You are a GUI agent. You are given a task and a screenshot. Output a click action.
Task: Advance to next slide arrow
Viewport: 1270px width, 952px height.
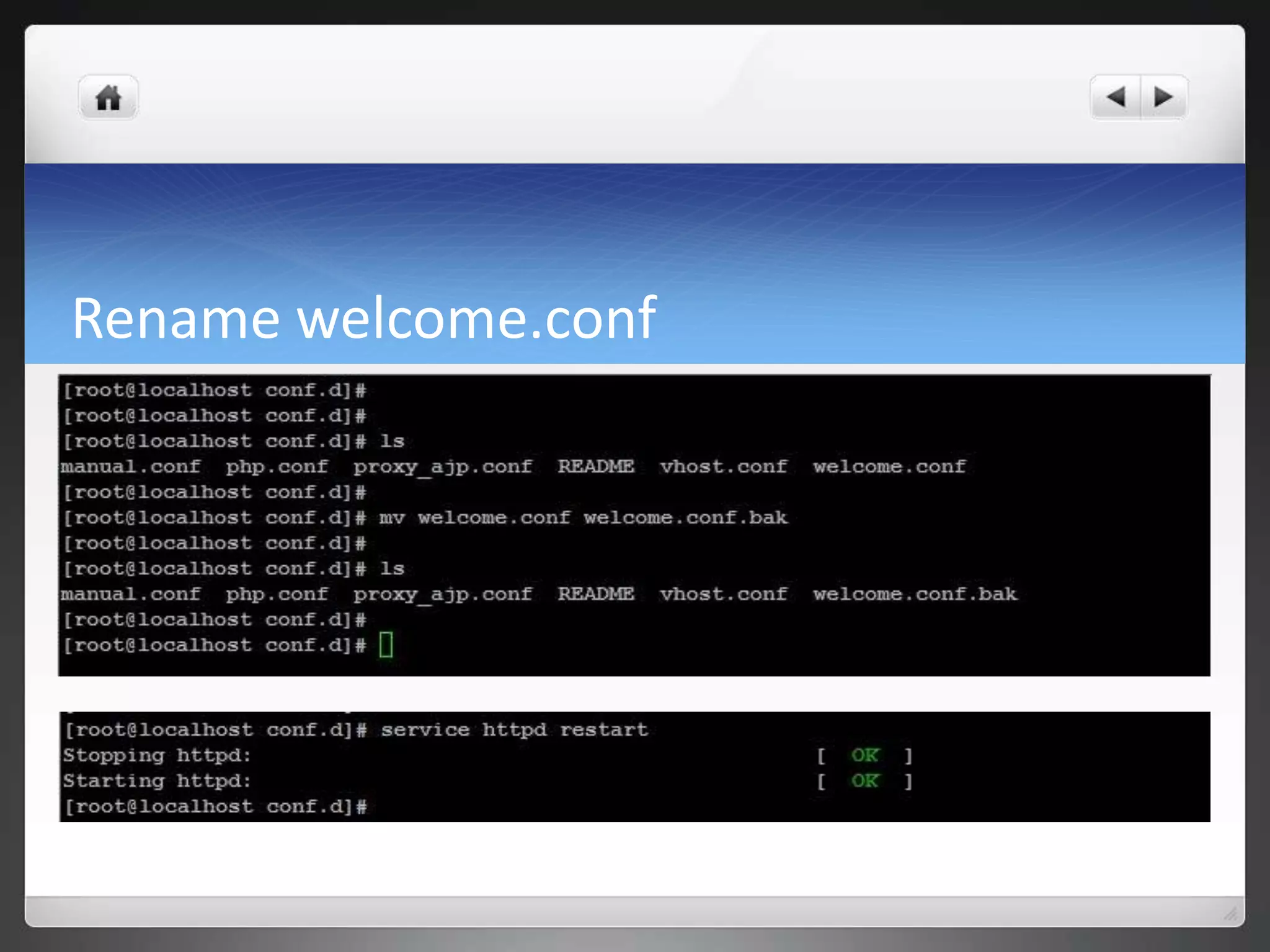coord(1164,97)
